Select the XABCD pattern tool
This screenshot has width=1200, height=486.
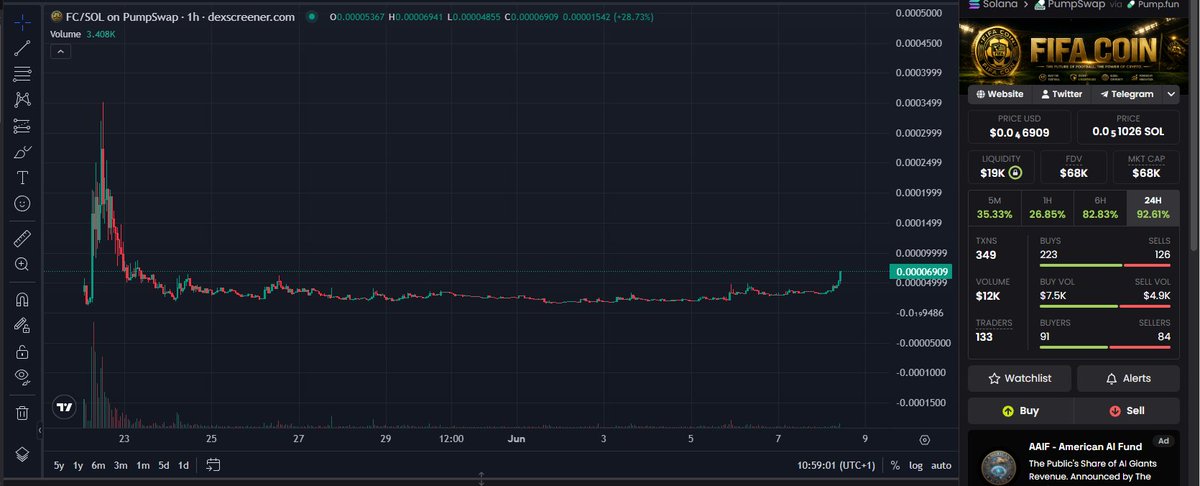pyautogui.click(x=22, y=100)
